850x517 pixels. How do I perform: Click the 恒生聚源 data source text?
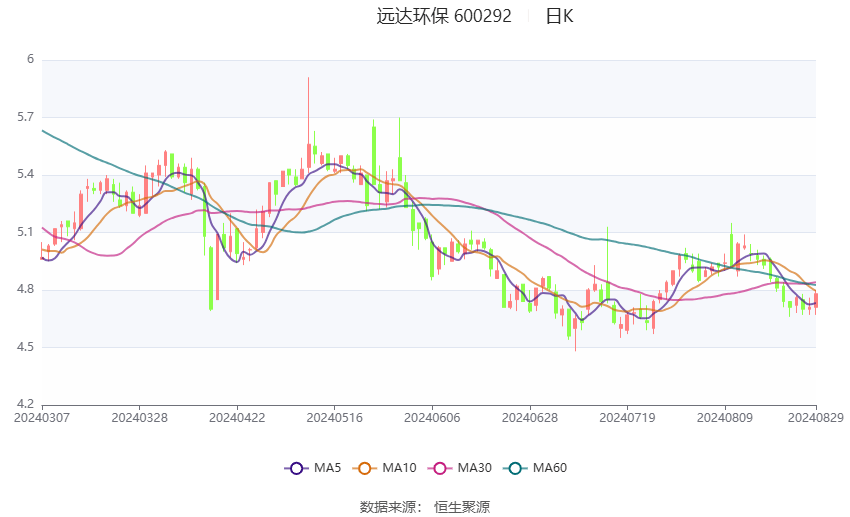[462, 507]
